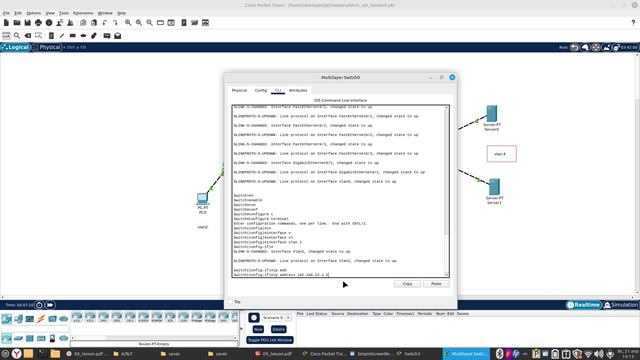Select the Place Note tool

[x=51, y=36]
